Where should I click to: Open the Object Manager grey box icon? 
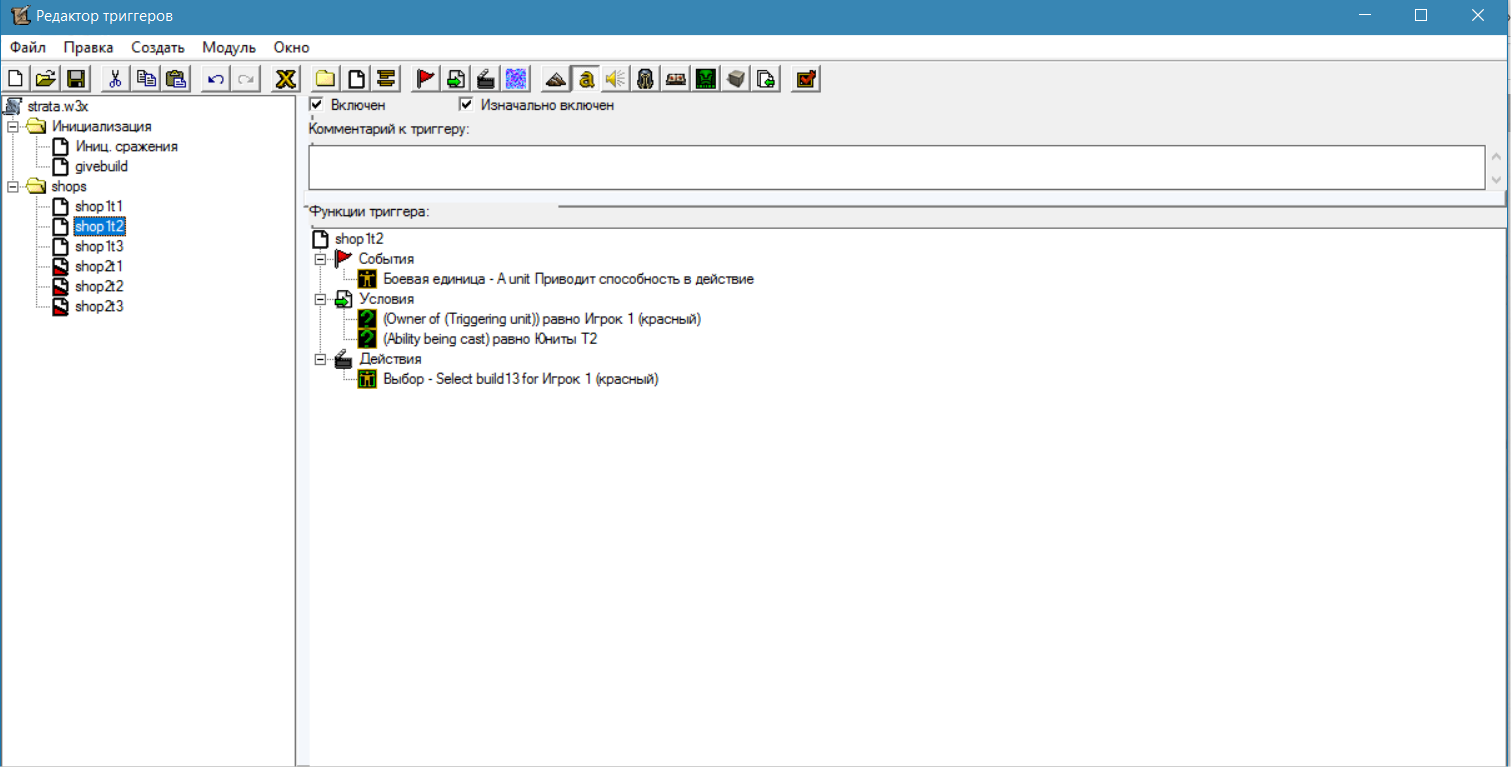coord(736,79)
